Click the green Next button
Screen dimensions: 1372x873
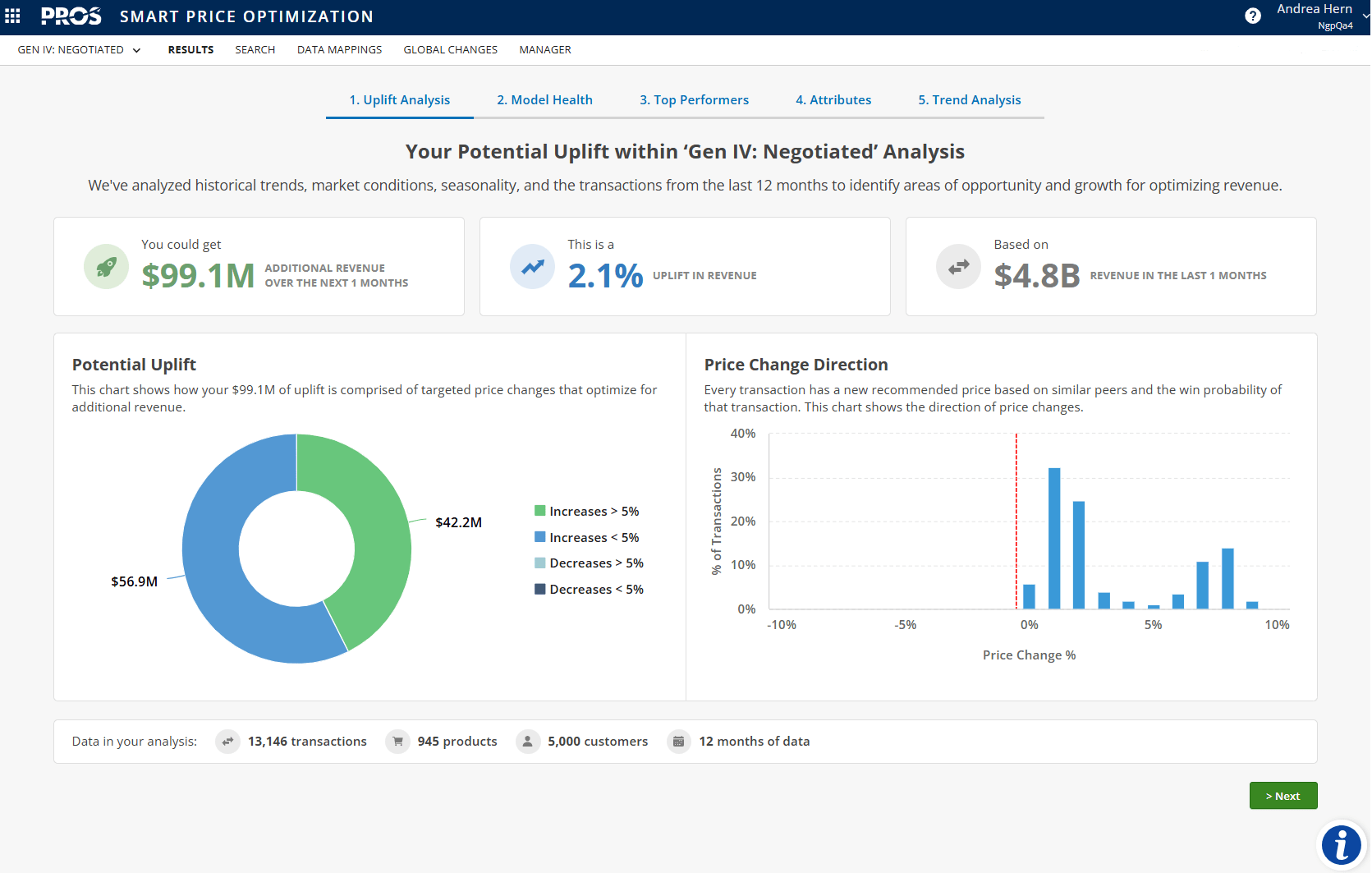(1283, 796)
